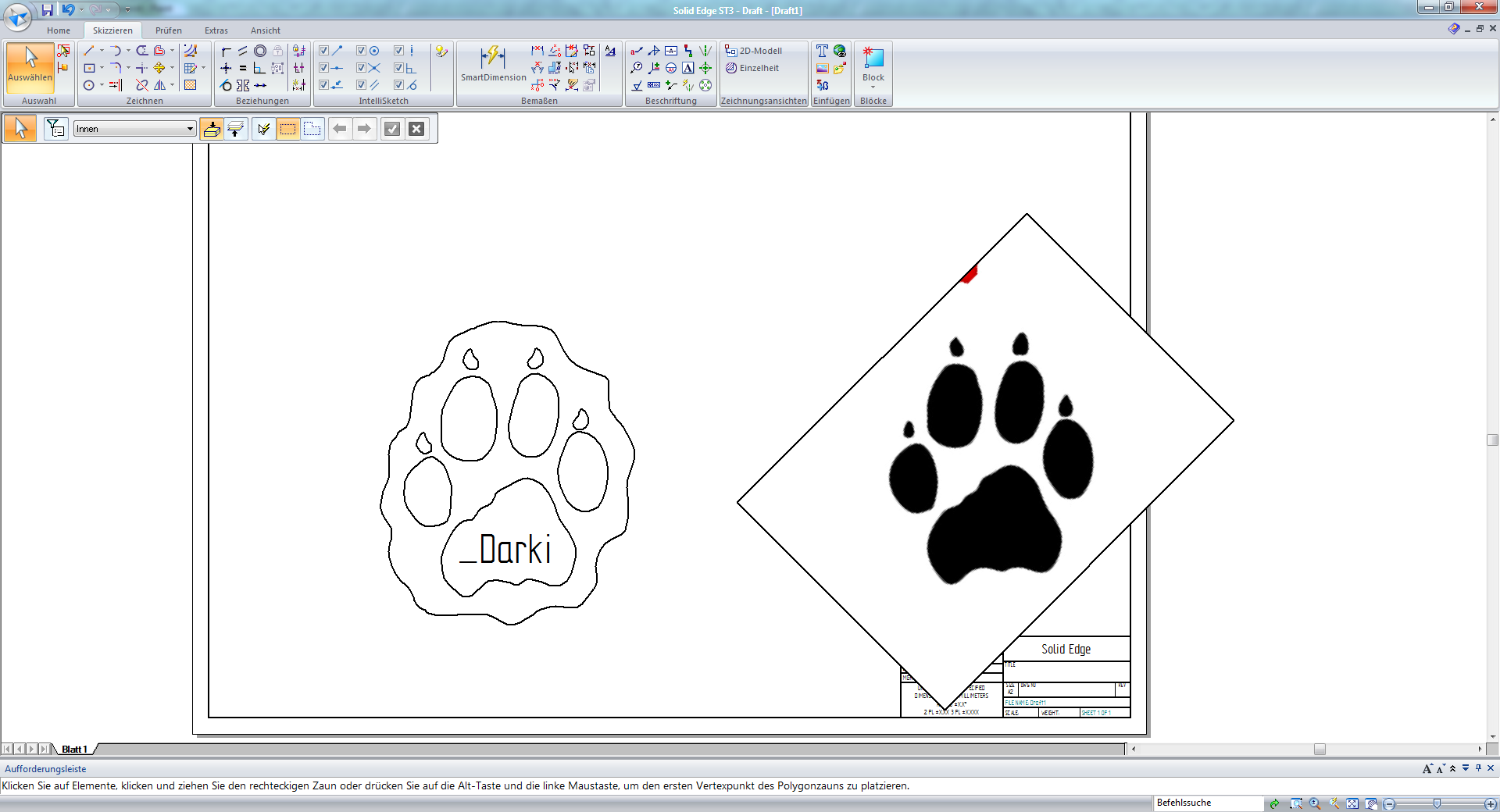Select the Line drawing tool
The height and width of the screenshot is (812, 1500).
[89, 51]
